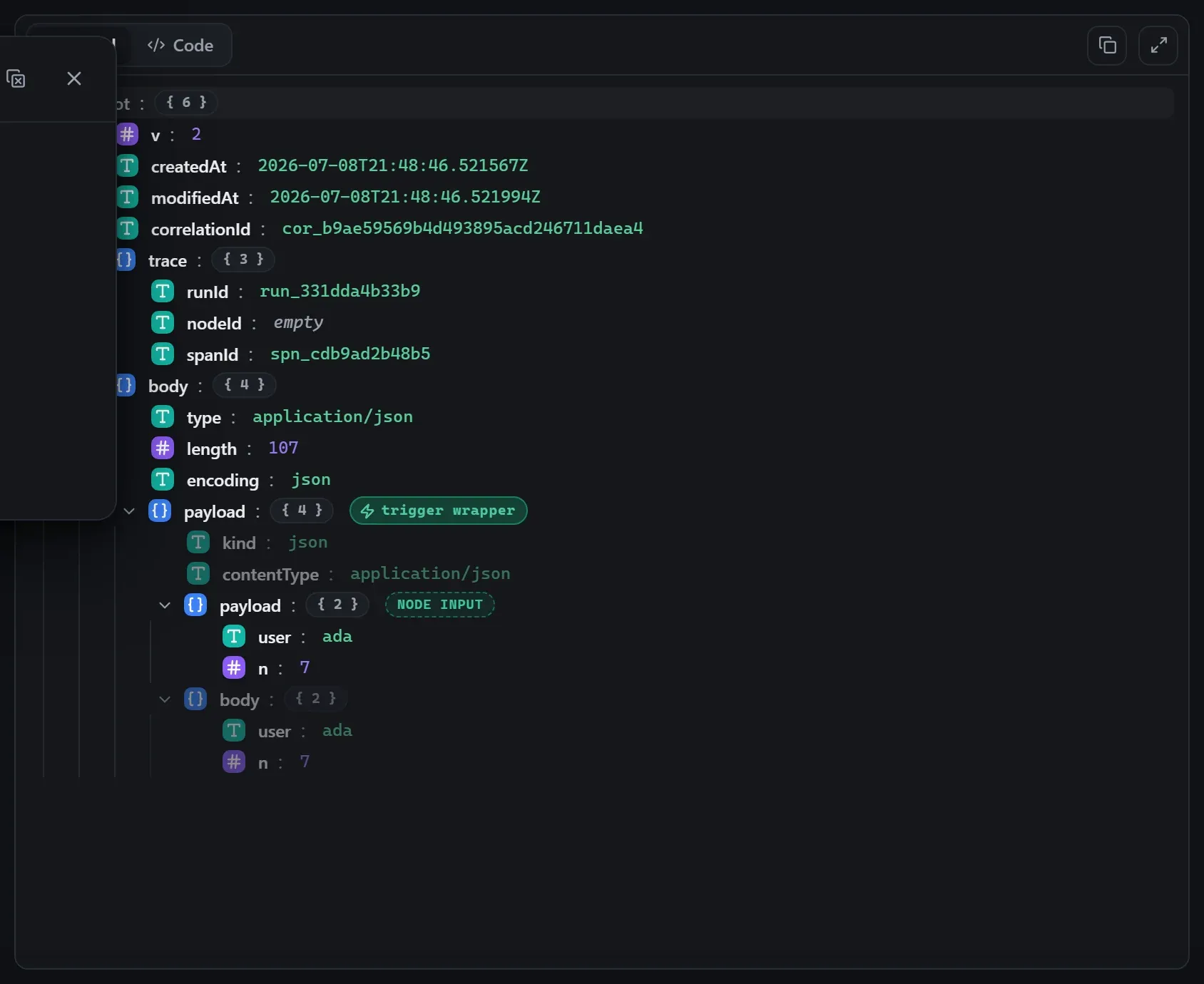Click the length value 107

[283, 448]
